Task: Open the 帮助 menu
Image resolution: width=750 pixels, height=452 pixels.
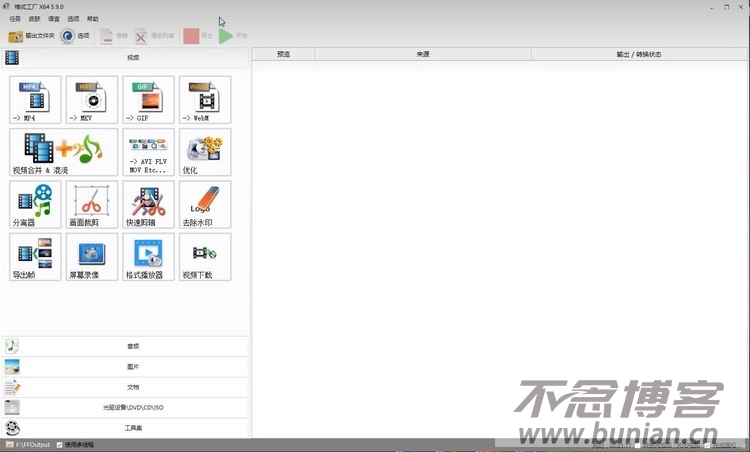Action: [x=93, y=19]
